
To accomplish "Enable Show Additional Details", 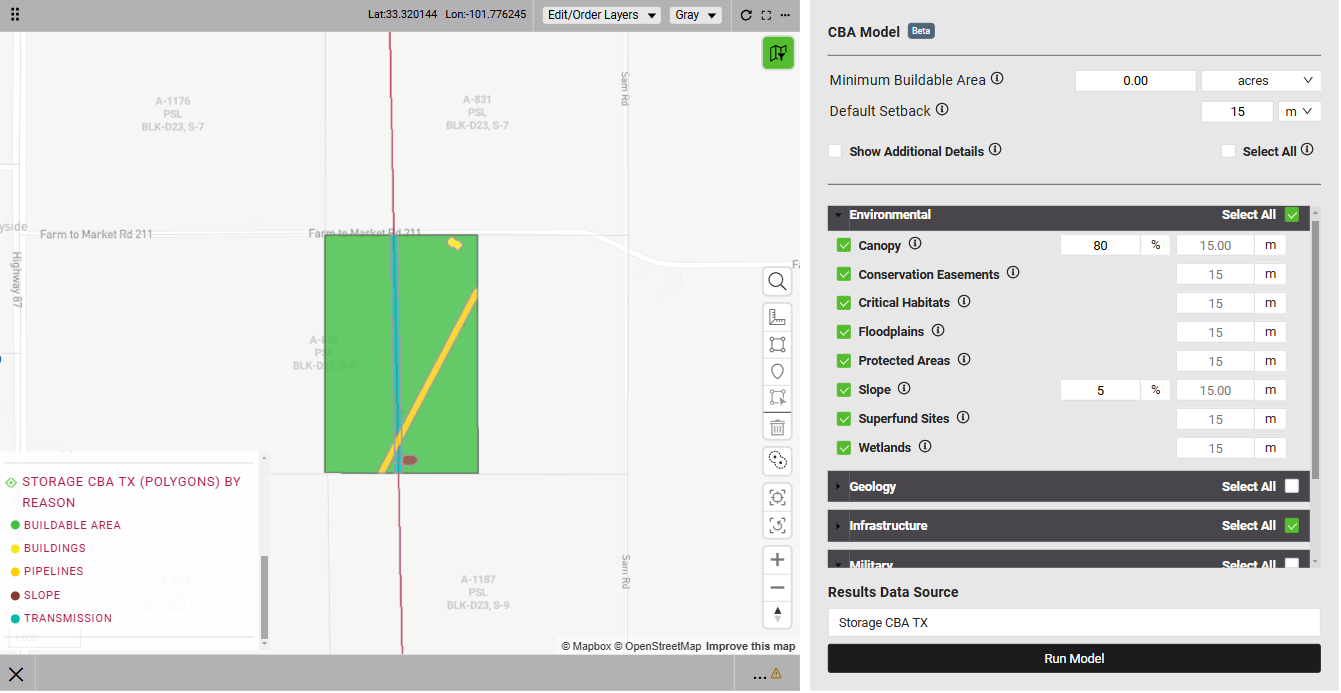I will [835, 151].
